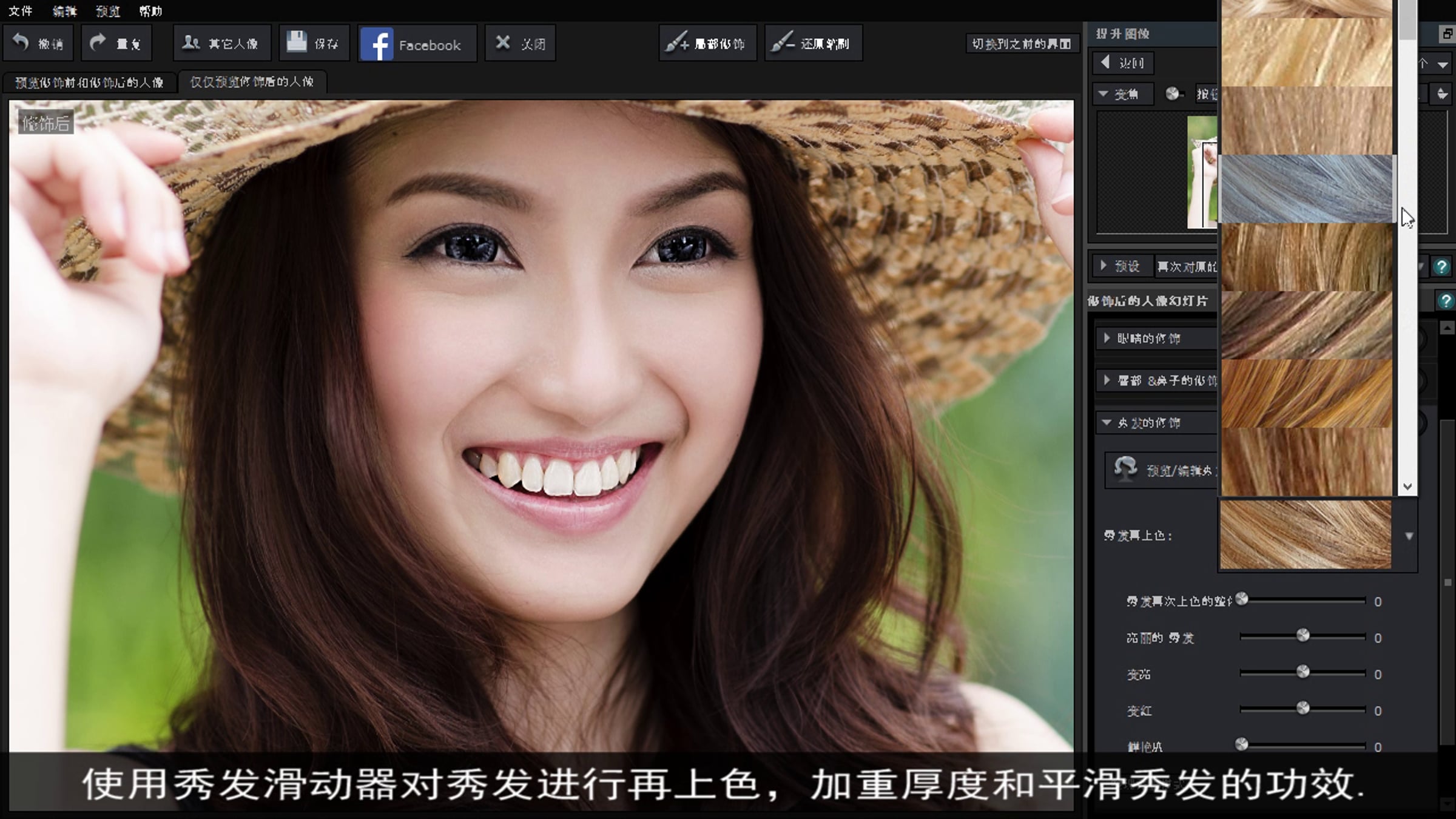1456x819 pixels.
Task: Click the undo (撤销) arrow icon
Action: 21,42
